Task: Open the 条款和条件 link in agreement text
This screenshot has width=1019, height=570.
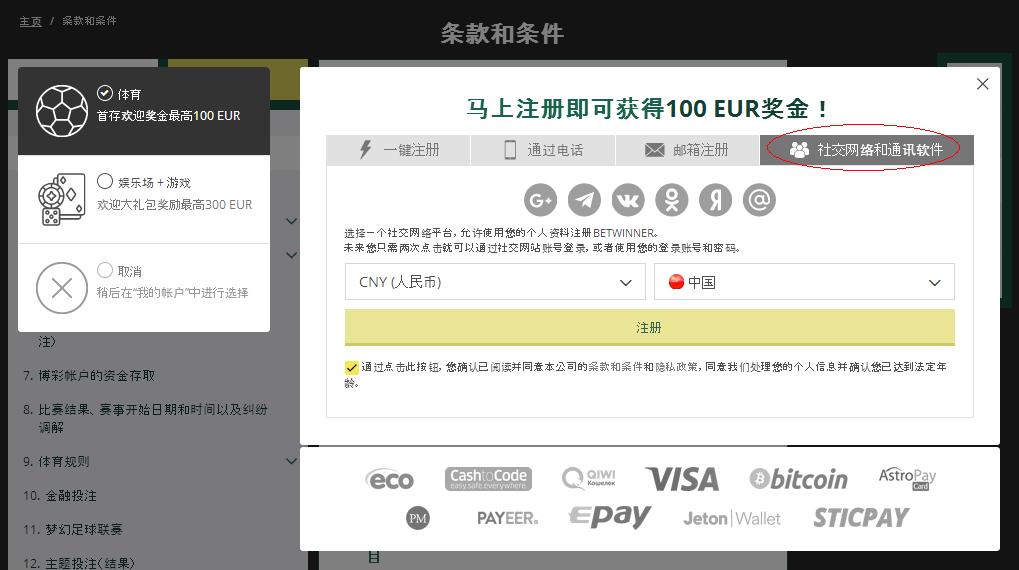Action: 615,367
